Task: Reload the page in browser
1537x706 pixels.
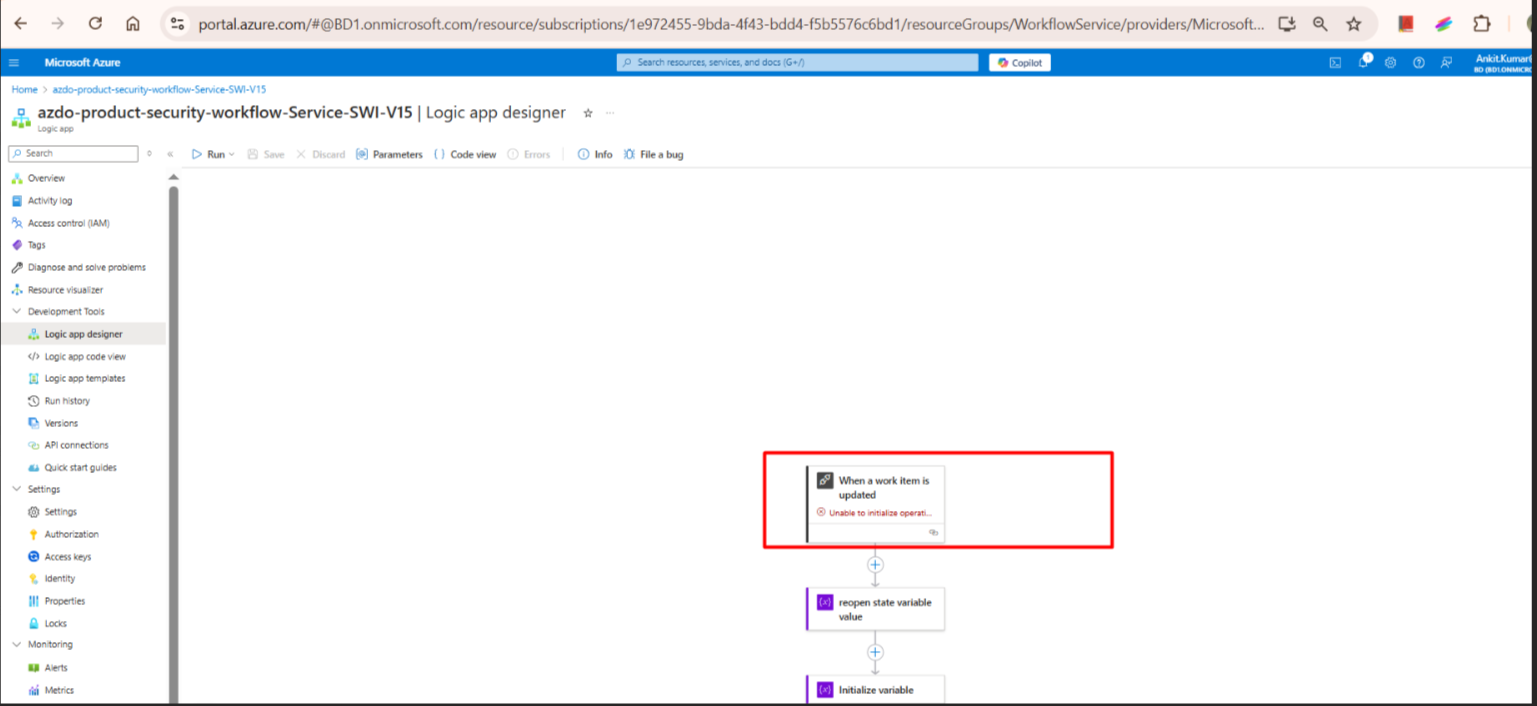Action: pos(95,23)
